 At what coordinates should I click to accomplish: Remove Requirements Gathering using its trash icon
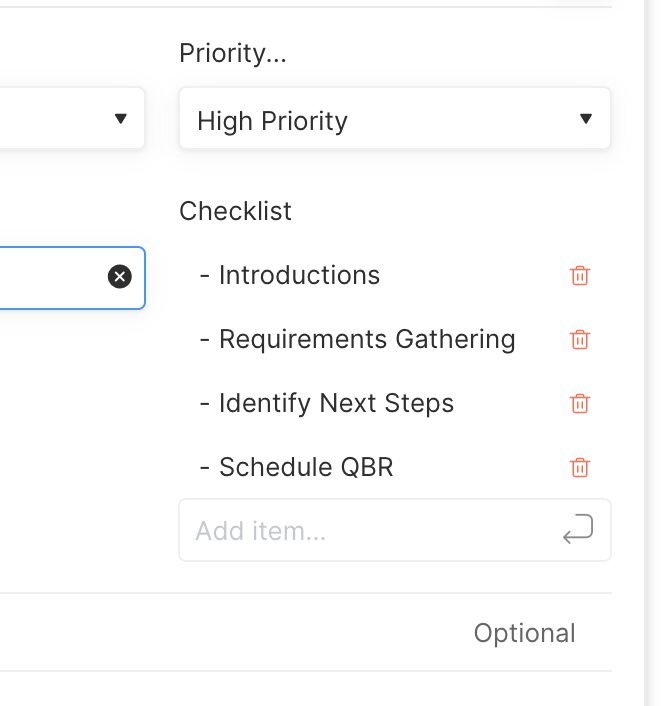[580, 339]
